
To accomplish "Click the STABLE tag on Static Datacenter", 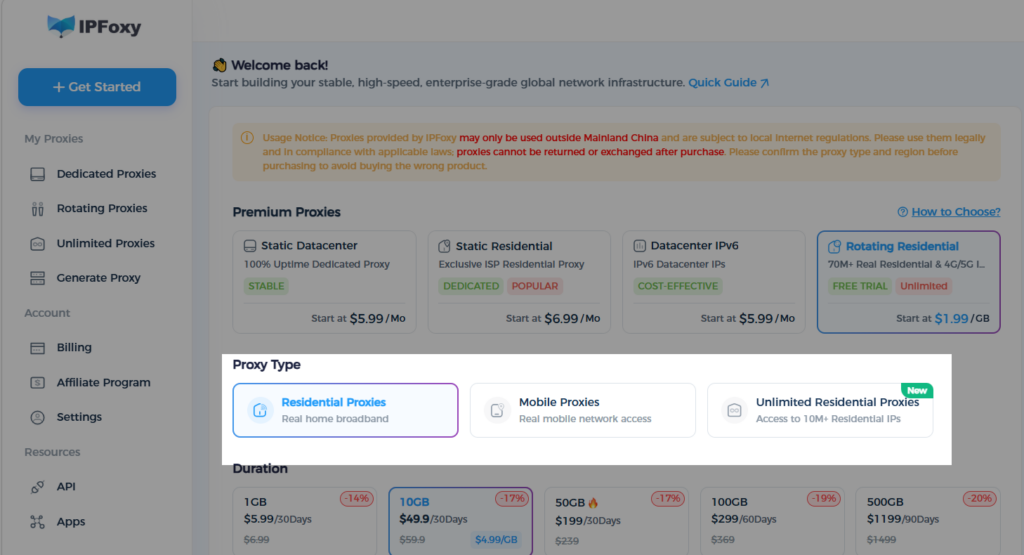I will pyautogui.click(x=266, y=286).
